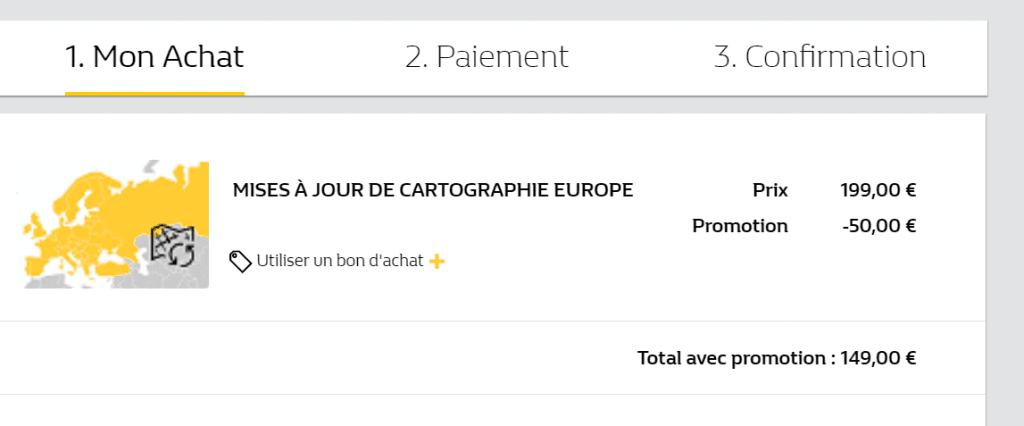
Task: Switch to the "3. Confirmation" step
Action: (819, 56)
